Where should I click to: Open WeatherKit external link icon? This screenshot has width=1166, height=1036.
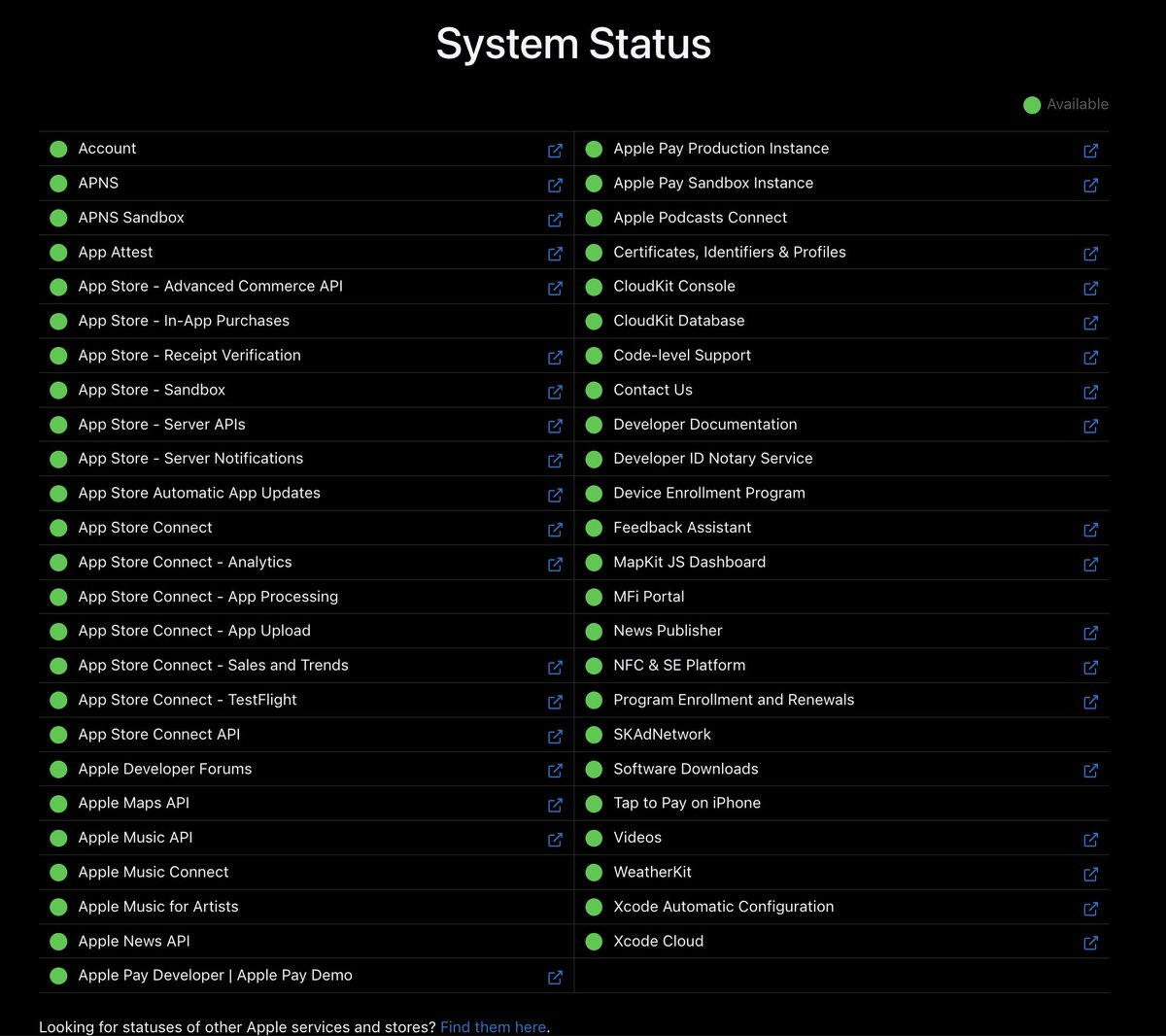1091,874
